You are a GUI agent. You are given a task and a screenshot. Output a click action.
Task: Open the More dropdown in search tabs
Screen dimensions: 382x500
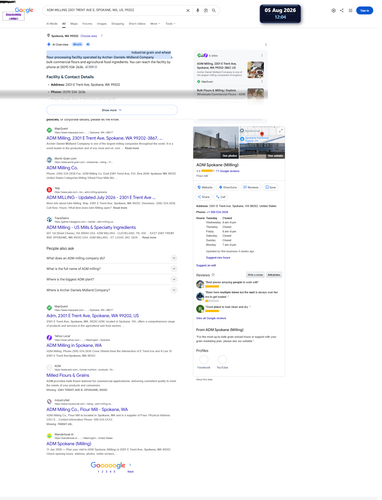click(155, 24)
